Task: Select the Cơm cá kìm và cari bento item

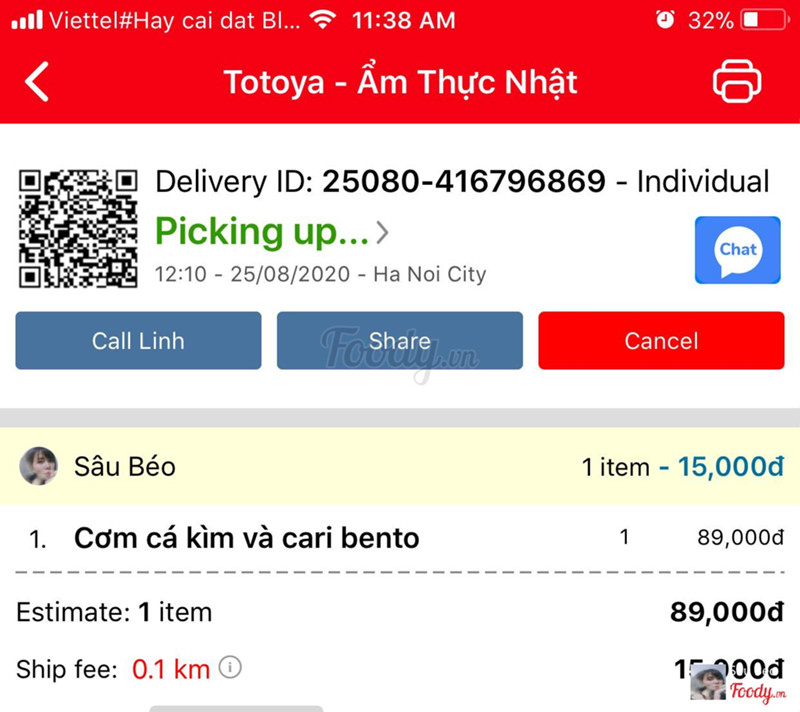Action: (246, 538)
